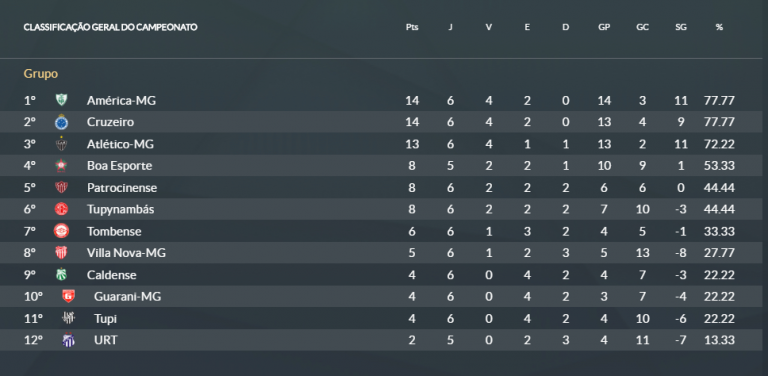Screen dimensions: 768x376
Task: Click the Atlético-MG club crest icon
Action: [61, 144]
